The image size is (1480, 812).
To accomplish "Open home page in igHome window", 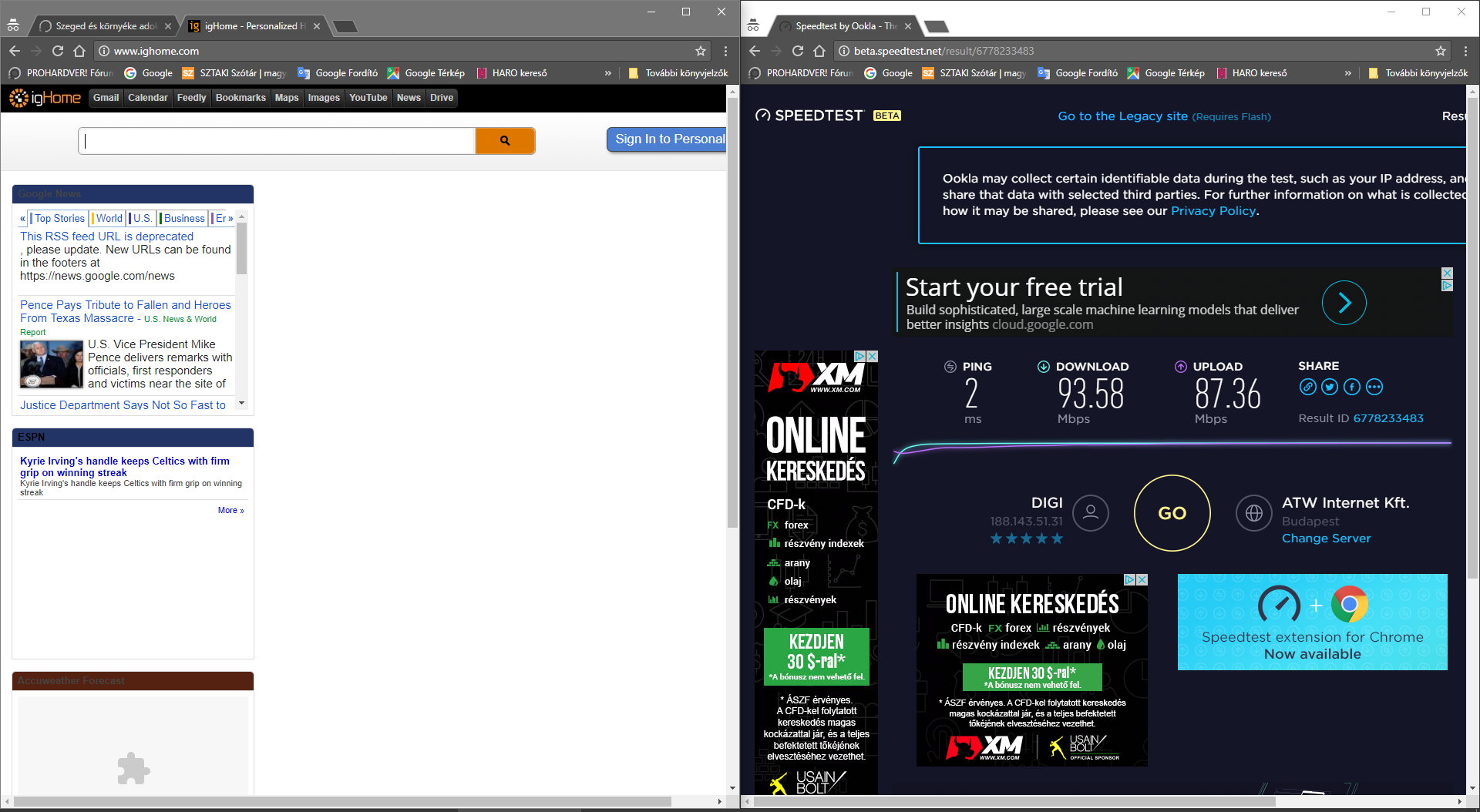I will 79,51.
